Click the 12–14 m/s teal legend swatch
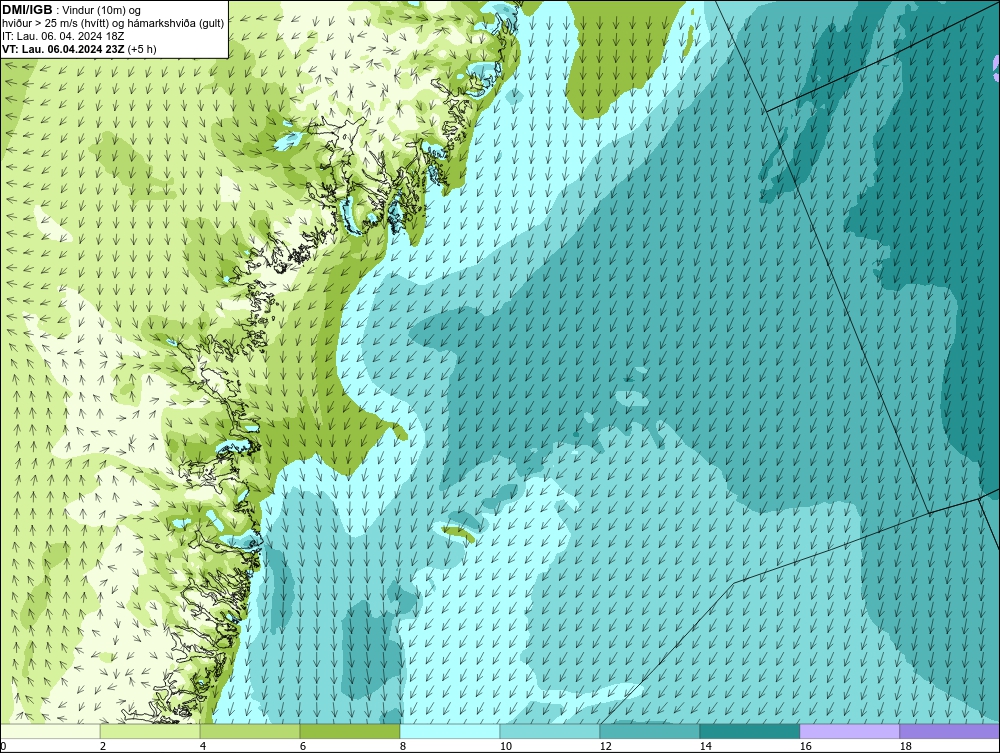Viewport: 1000px width, 753px height. pos(649,731)
